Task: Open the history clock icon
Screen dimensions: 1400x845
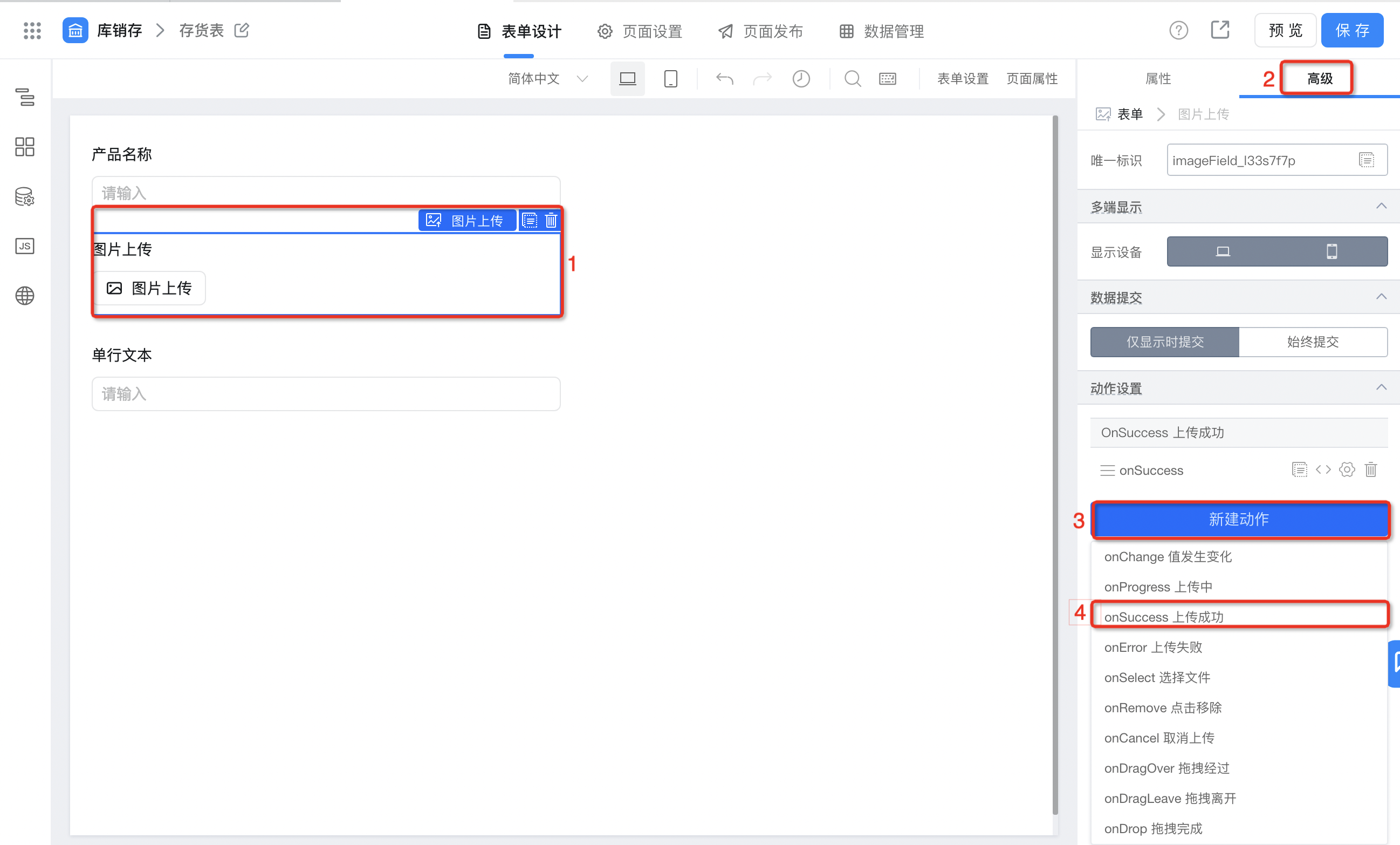Action: click(800, 78)
